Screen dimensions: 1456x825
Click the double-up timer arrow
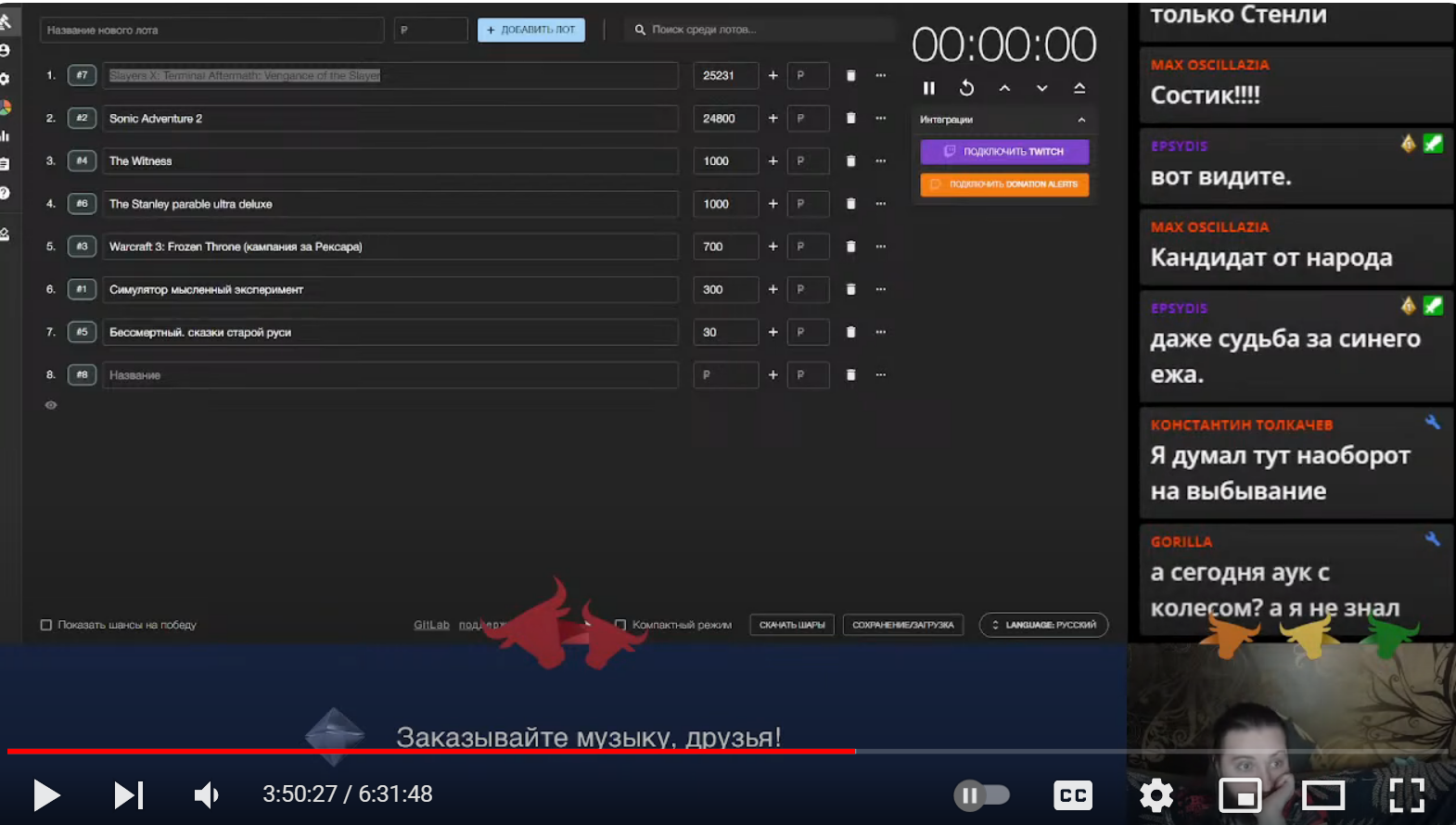[x=1079, y=88]
